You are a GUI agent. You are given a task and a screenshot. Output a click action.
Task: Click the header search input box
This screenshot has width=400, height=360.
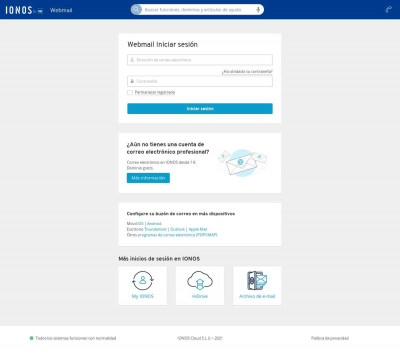click(x=197, y=10)
